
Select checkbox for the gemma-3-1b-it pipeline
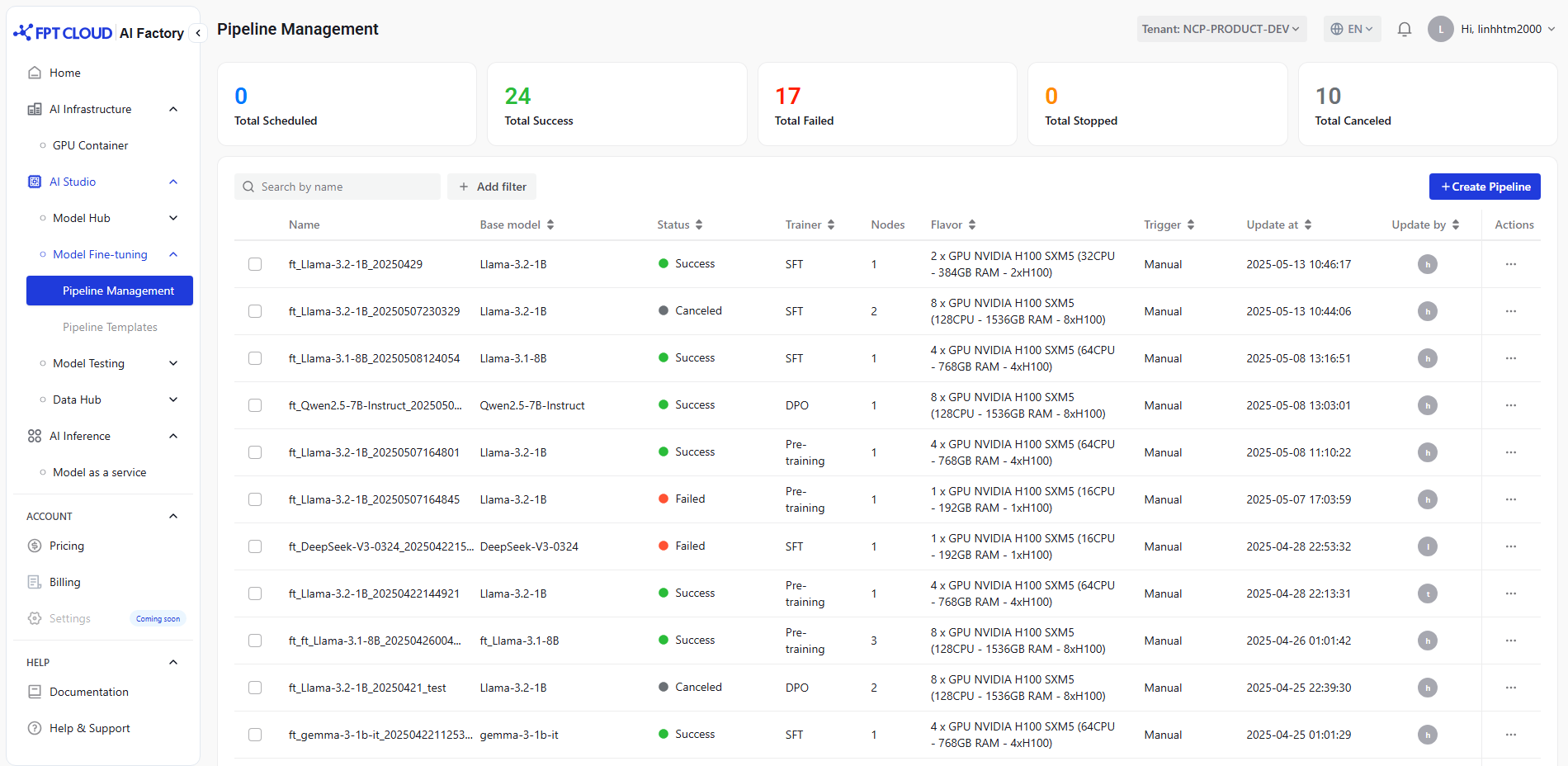pyautogui.click(x=255, y=735)
